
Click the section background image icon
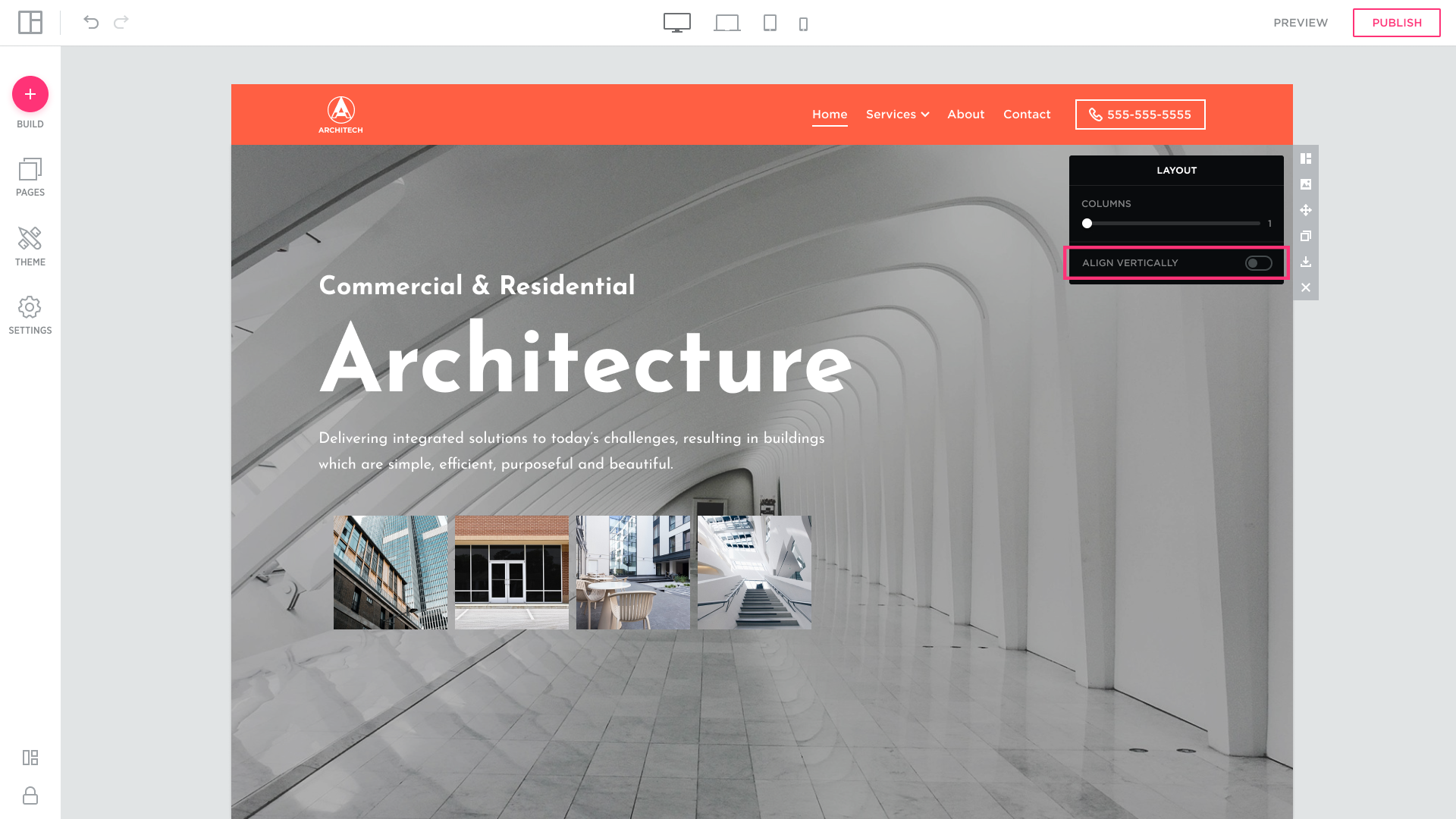1306,184
